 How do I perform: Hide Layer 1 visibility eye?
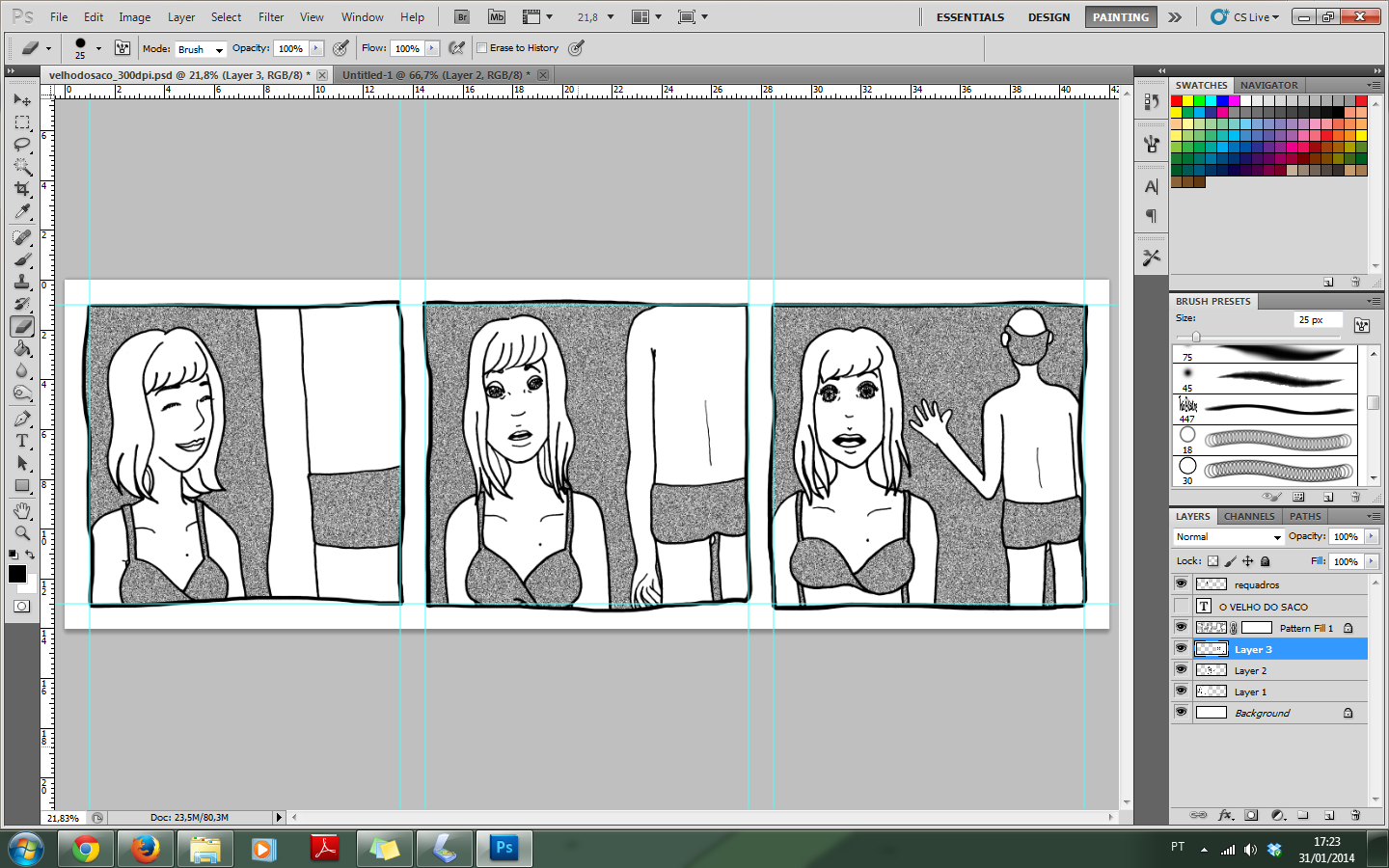(x=1181, y=691)
